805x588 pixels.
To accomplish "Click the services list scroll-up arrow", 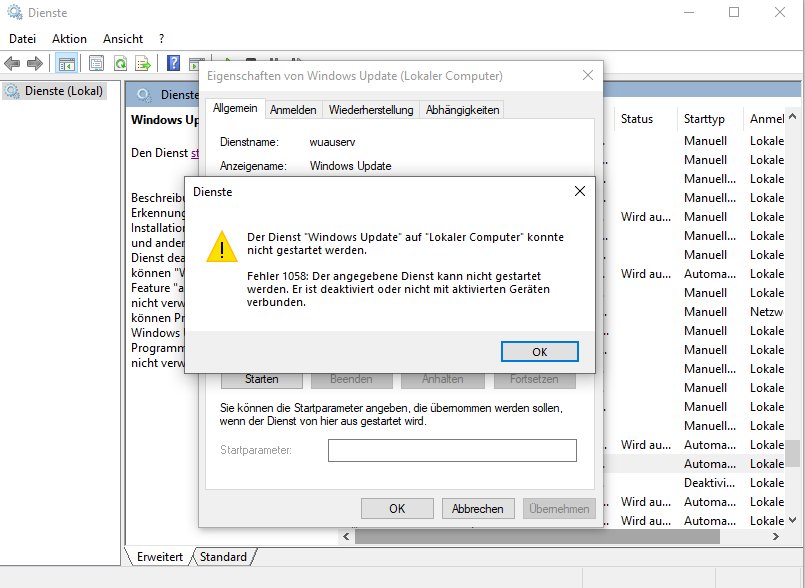I will [793, 117].
